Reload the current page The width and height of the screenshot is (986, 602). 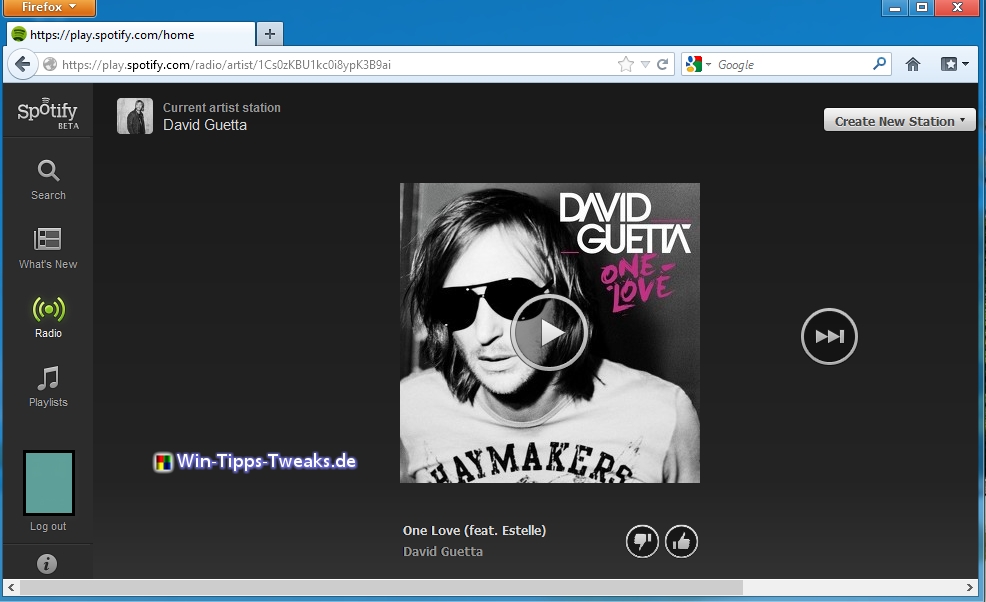pos(662,64)
